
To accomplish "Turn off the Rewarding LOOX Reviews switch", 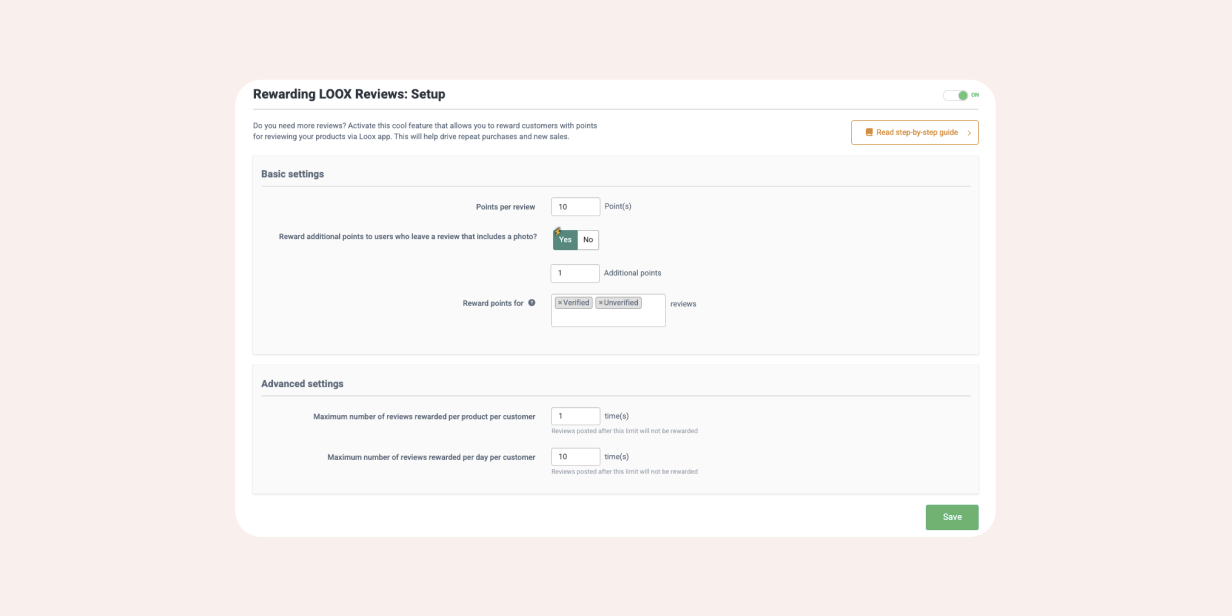I will click(956, 95).
